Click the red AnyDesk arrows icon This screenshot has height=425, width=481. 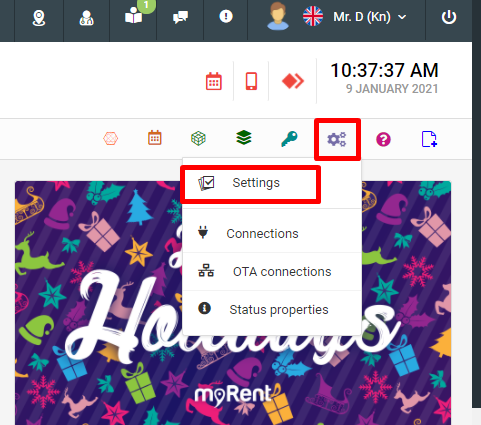coord(293,81)
